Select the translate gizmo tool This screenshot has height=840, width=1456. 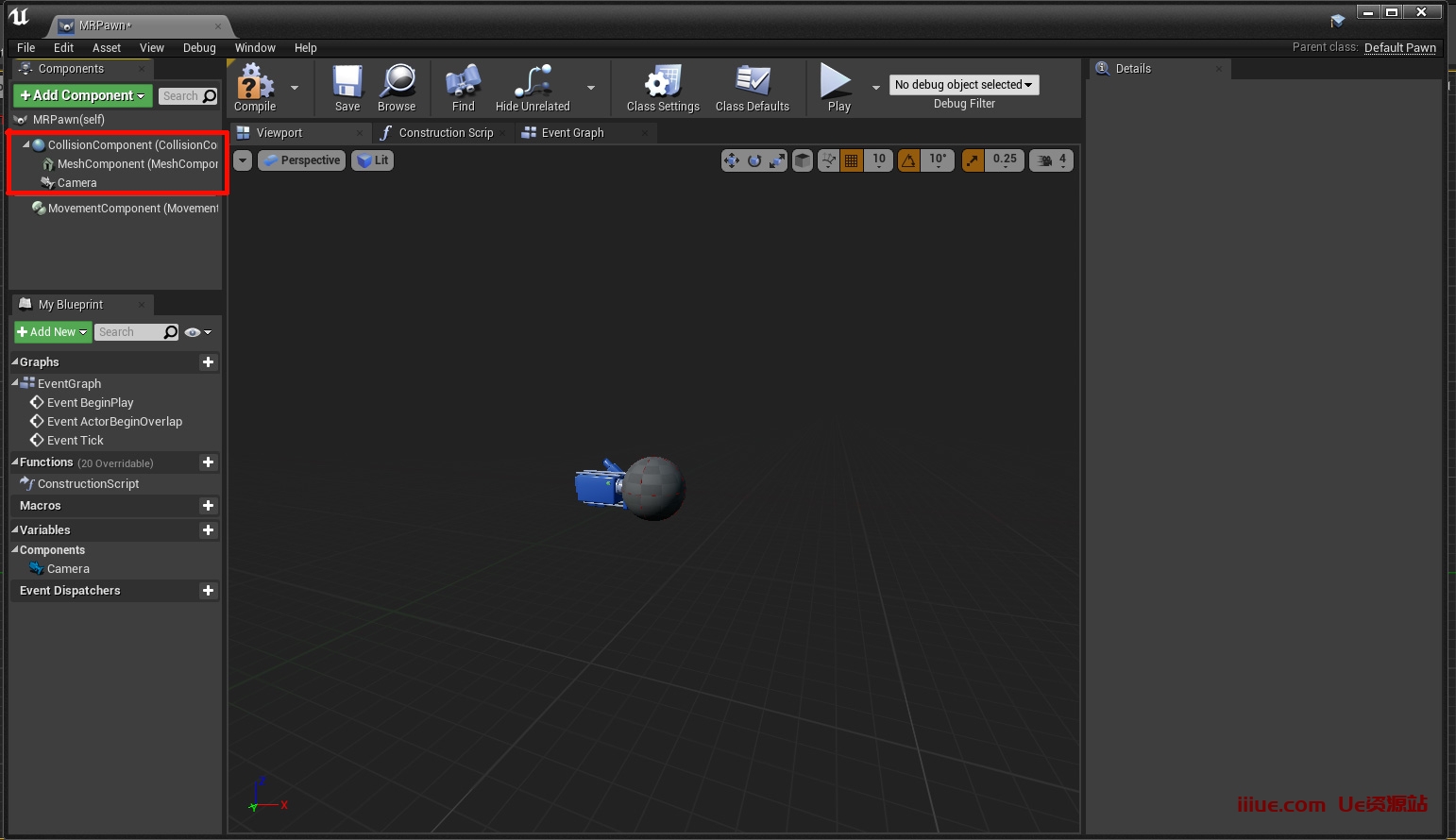tap(732, 160)
